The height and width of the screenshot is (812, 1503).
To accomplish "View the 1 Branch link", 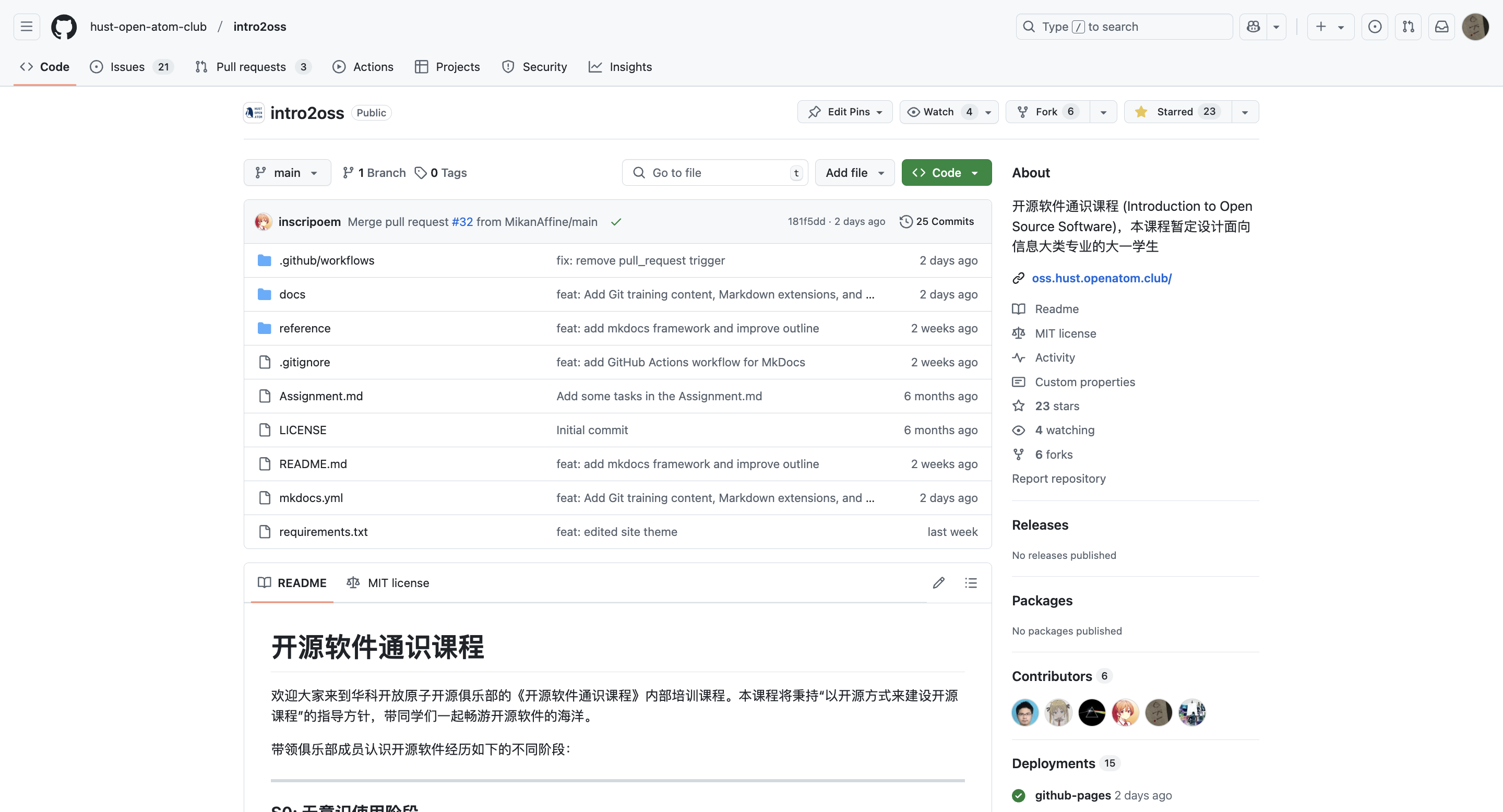I will click(x=374, y=173).
